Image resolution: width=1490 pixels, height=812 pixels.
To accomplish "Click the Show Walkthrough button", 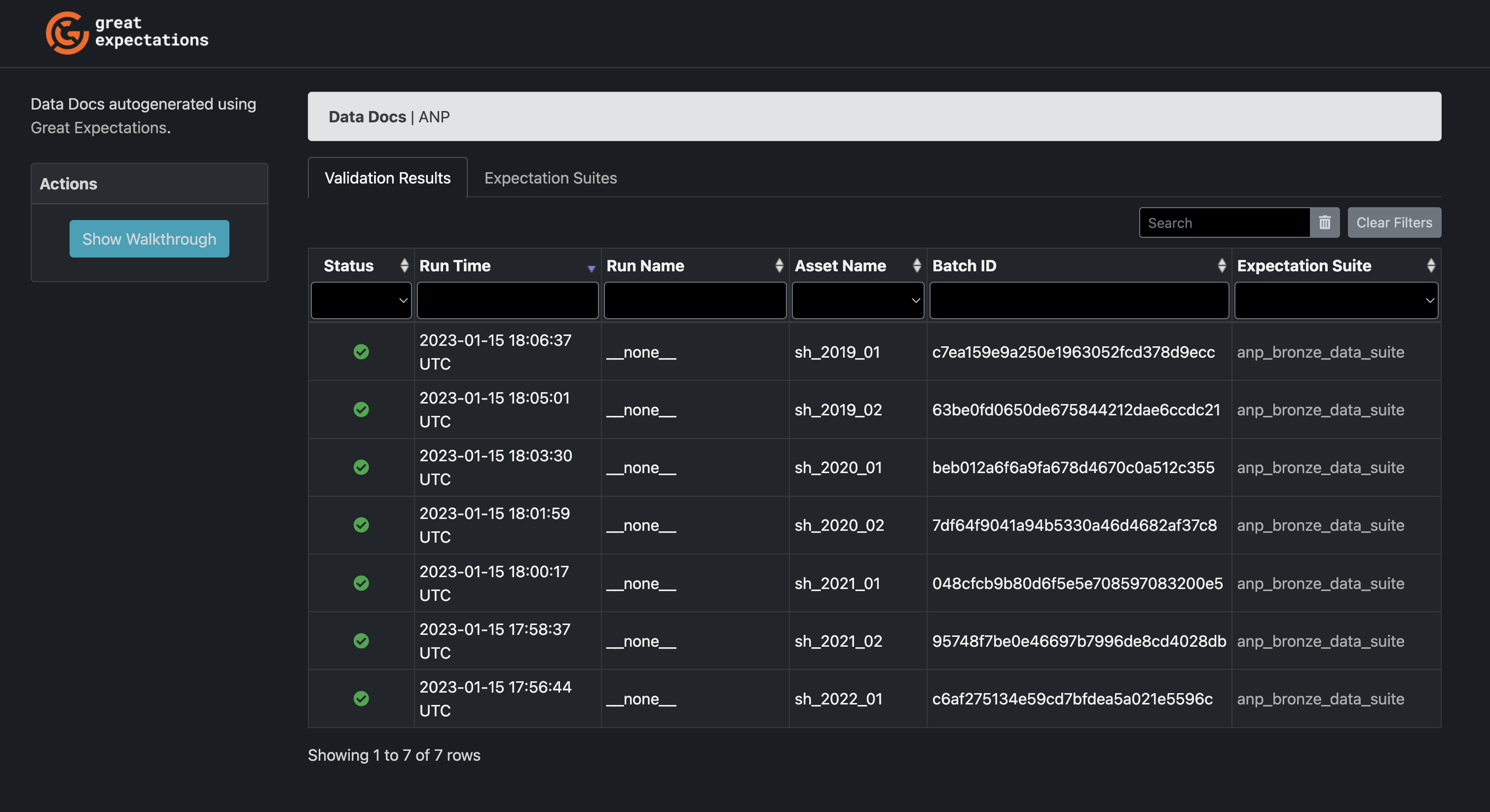I will [x=149, y=239].
